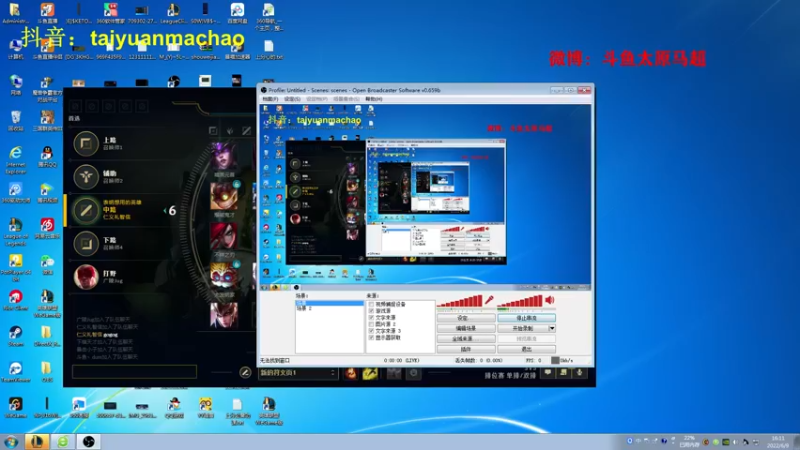800x450 pixels.
Task: Open the dropdown arrow beside 开始录制
Action: coord(552,328)
